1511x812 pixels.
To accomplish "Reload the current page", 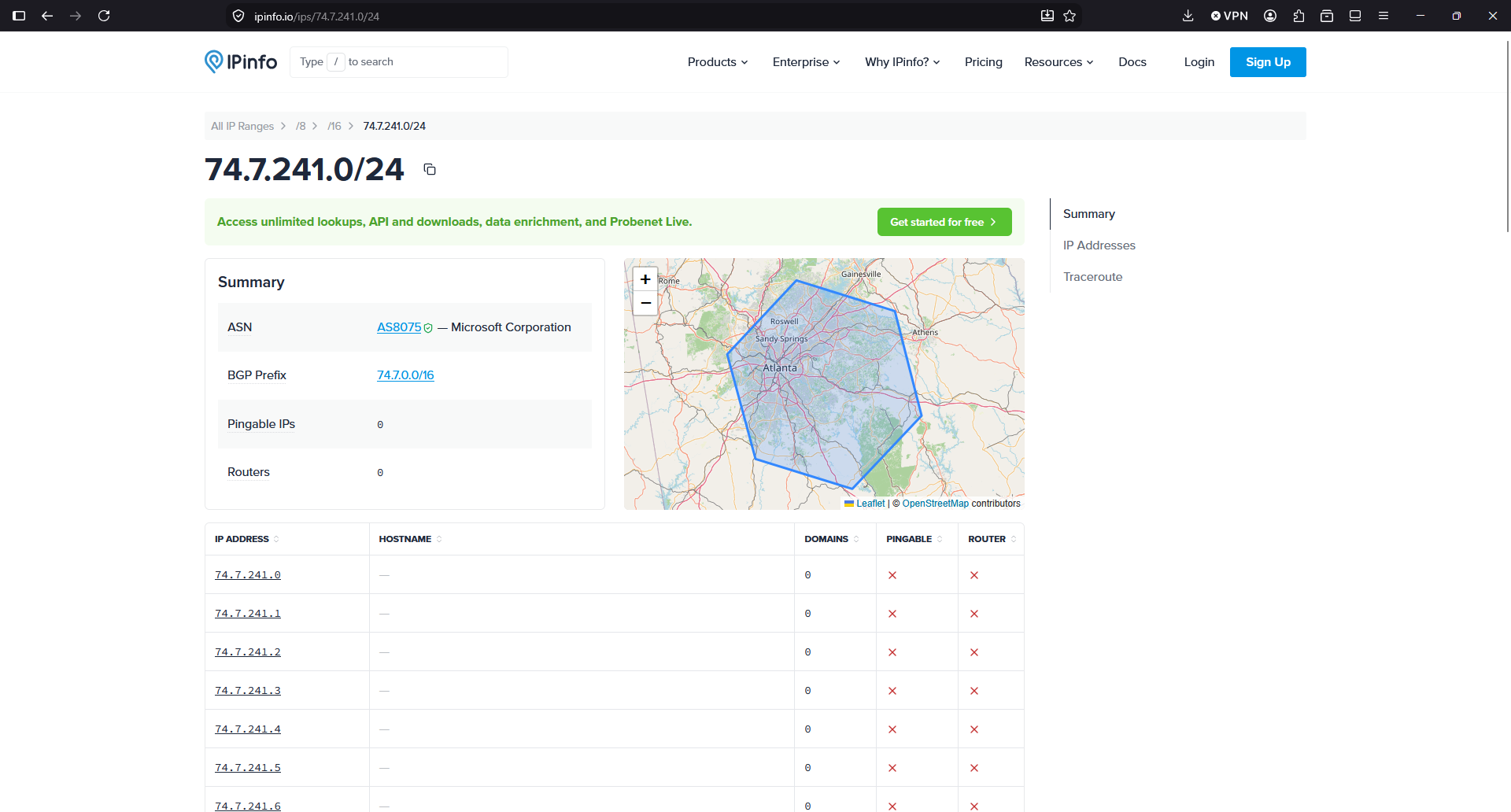I will [104, 16].
